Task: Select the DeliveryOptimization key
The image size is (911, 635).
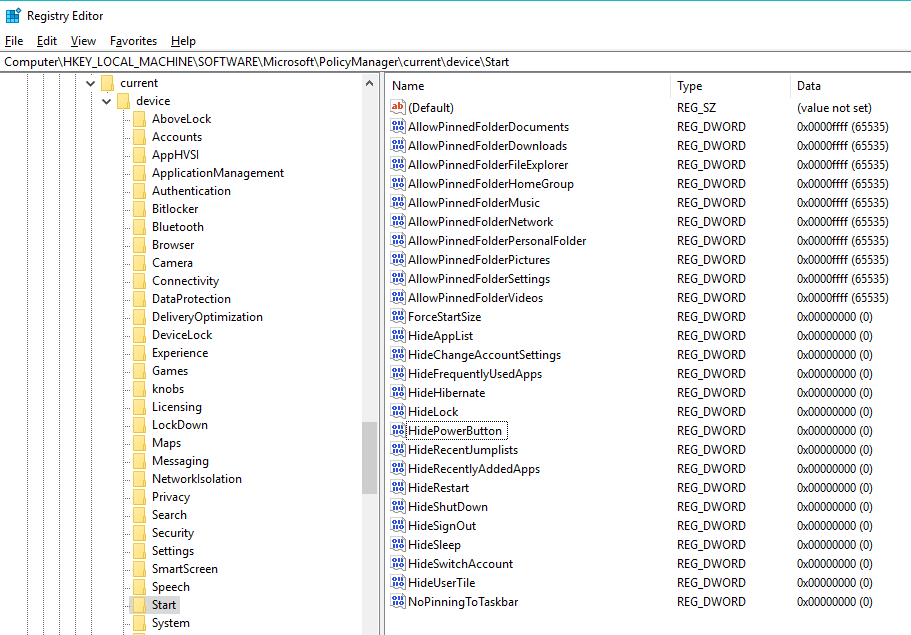Action: [207, 317]
